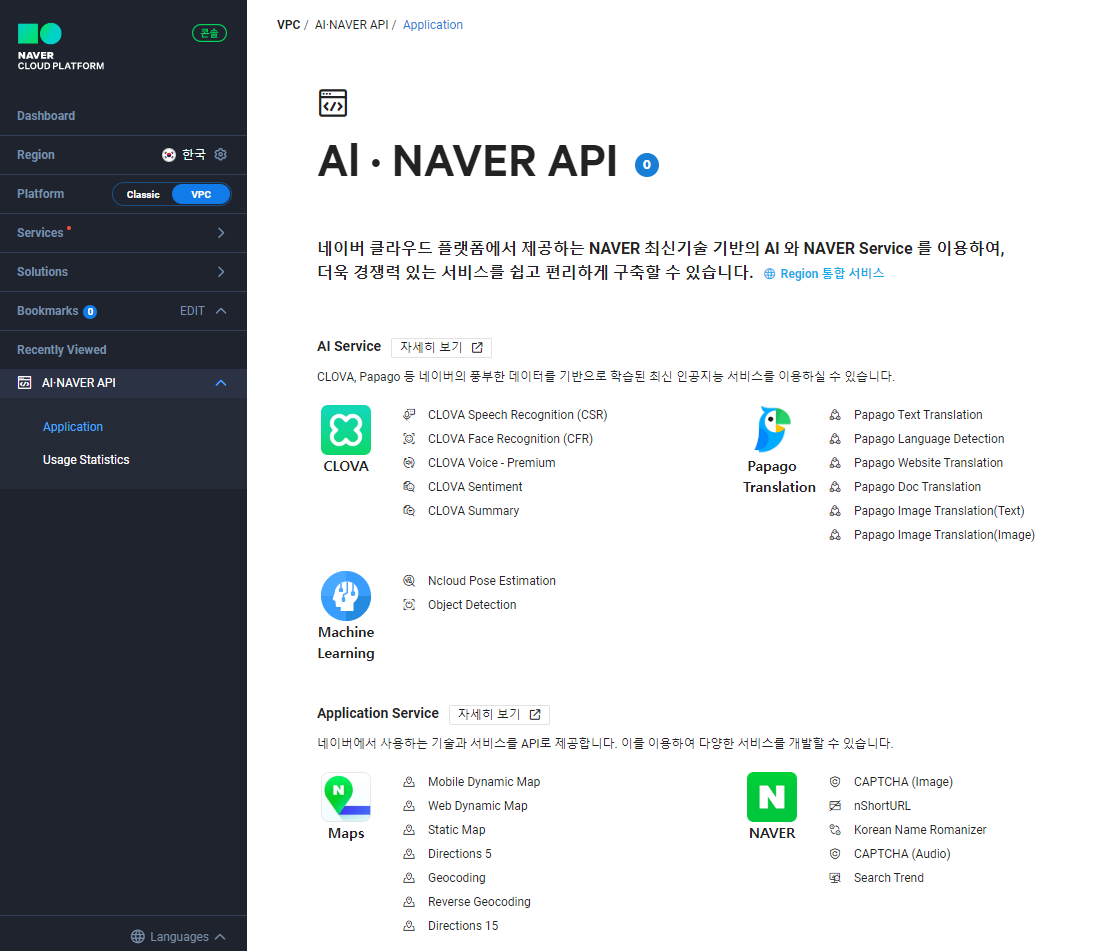This screenshot has width=1099, height=951.
Task: Click Papago Website Translation
Action: pos(928,463)
